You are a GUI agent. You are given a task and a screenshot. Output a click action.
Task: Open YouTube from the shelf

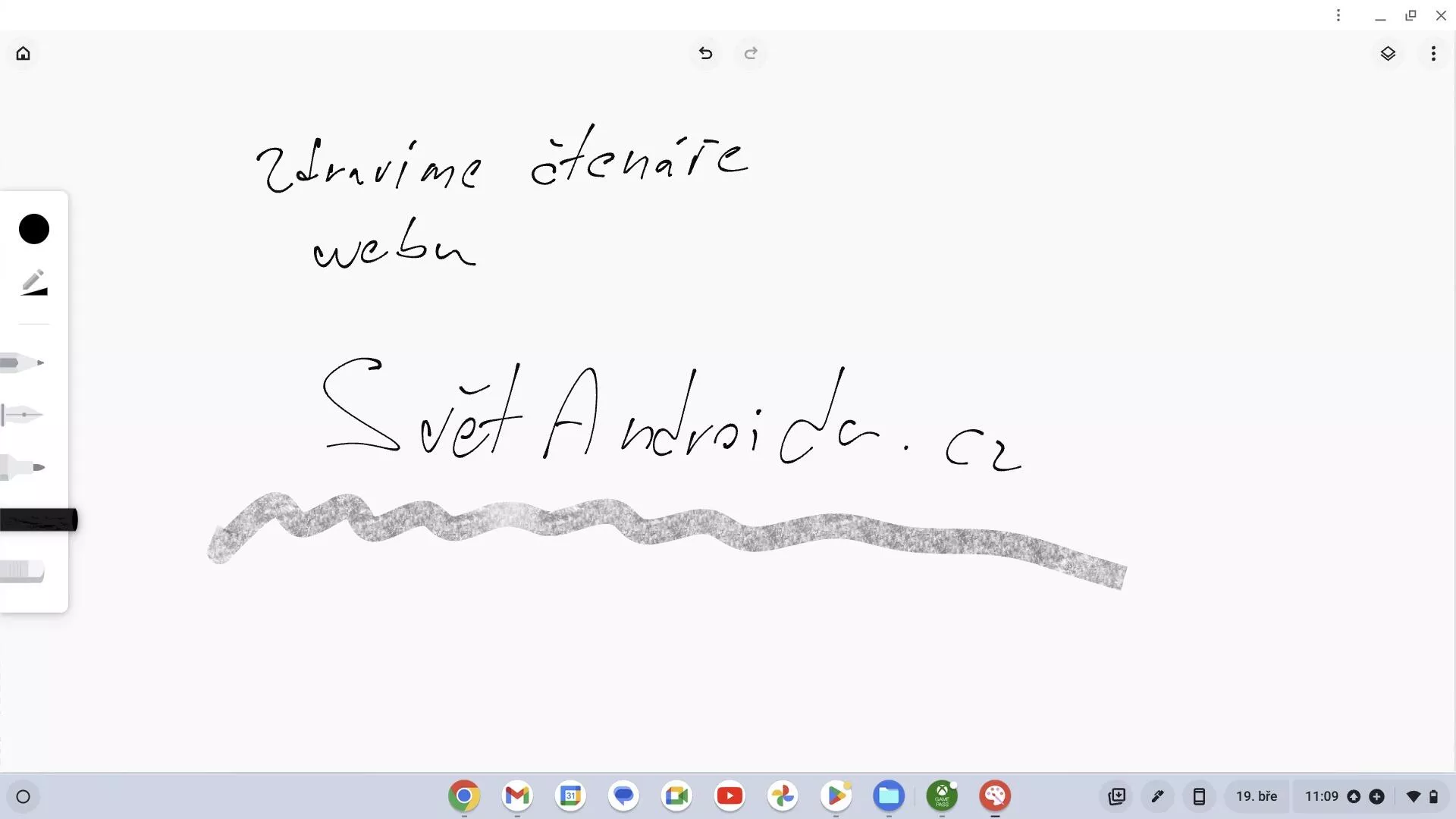(x=730, y=796)
